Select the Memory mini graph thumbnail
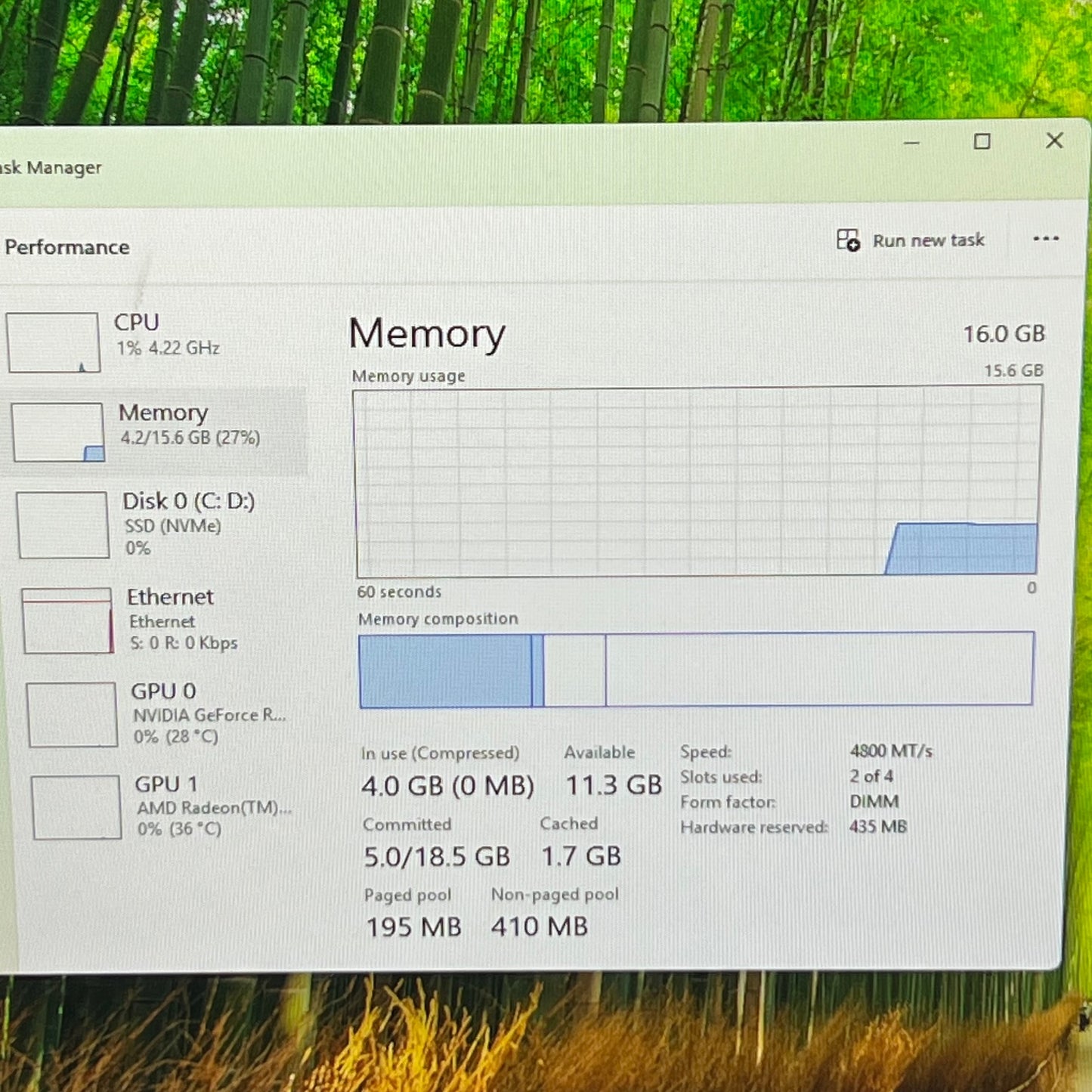This screenshot has width=1092, height=1092. [x=58, y=432]
